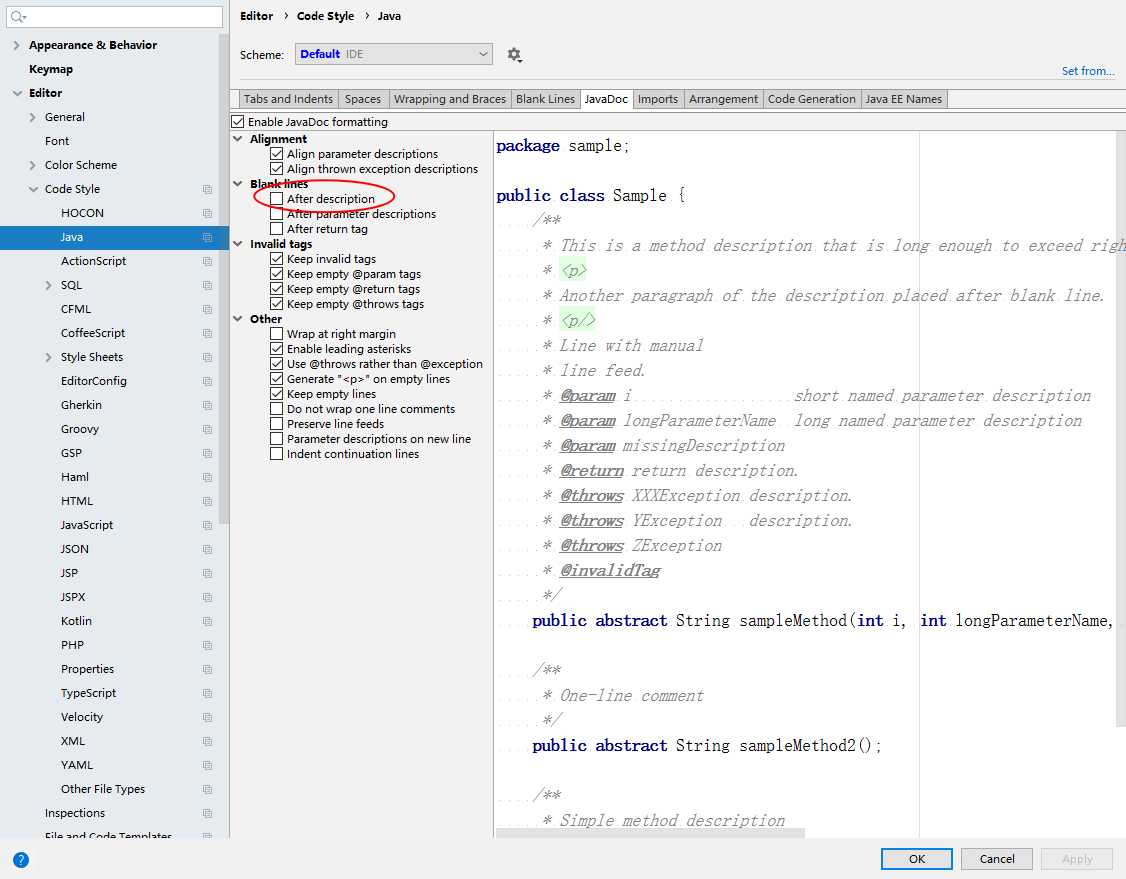Image resolution: width=1126 pixels, height=879 pixels.
Task: Click the settings tree vertical scrollbar
Action: click(224, 279)
